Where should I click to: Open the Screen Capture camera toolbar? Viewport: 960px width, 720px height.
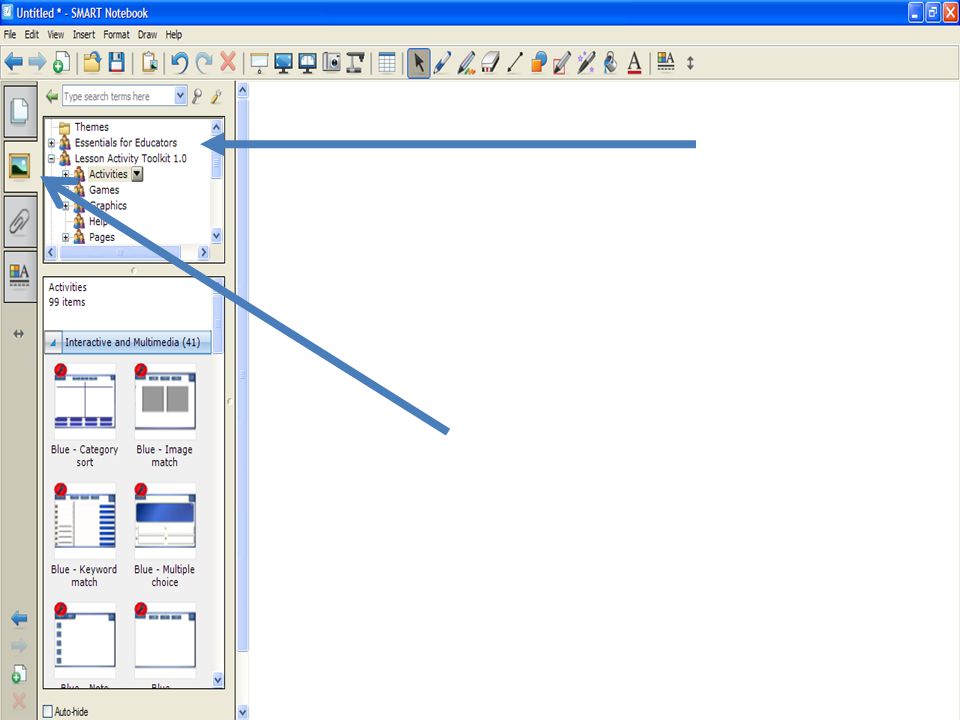[331, 62]
